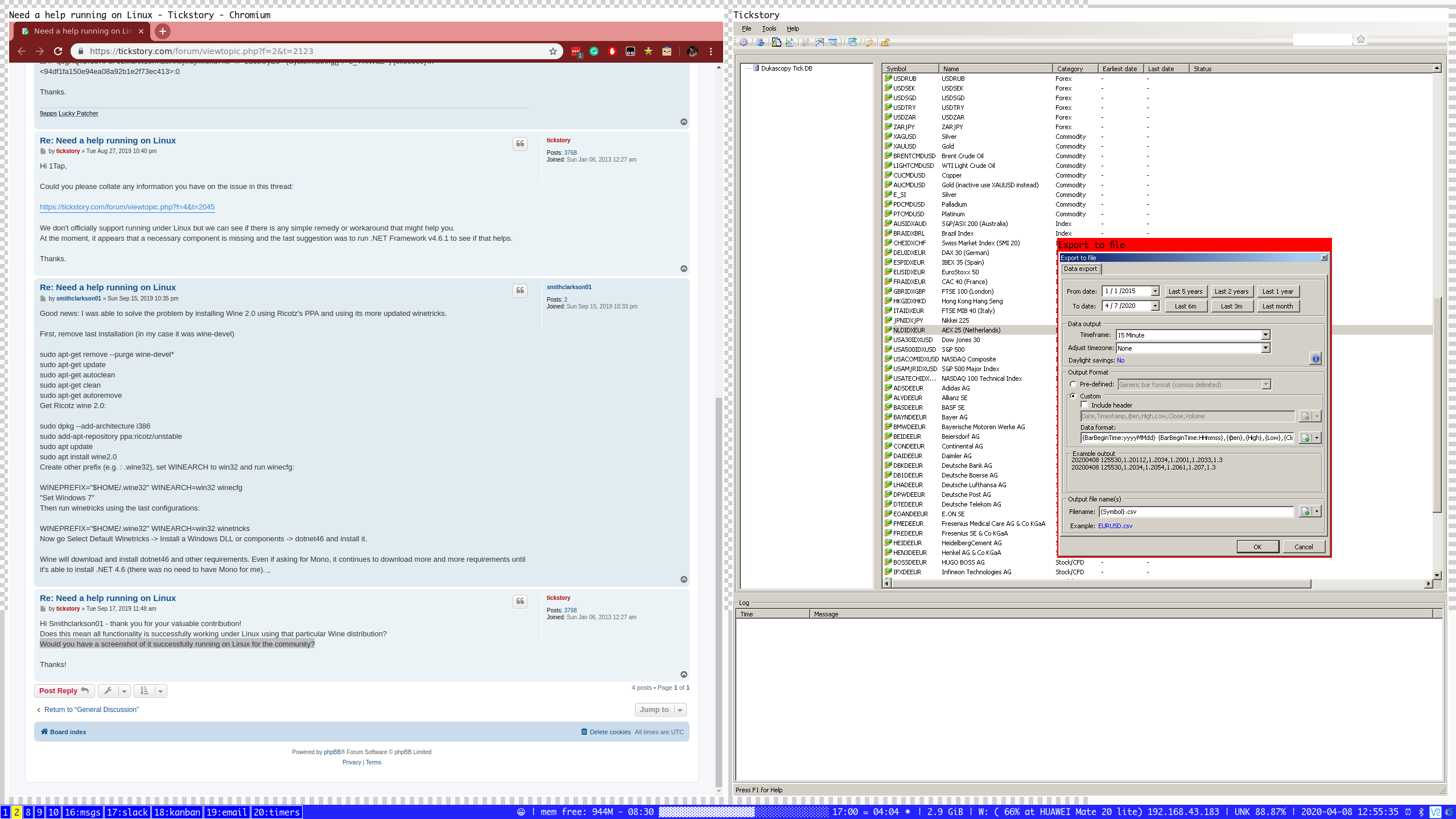Quote tickstory's Aug 27 post
Image resolution: width=1456 pixels, height=819 pixels.
(520, 144)
